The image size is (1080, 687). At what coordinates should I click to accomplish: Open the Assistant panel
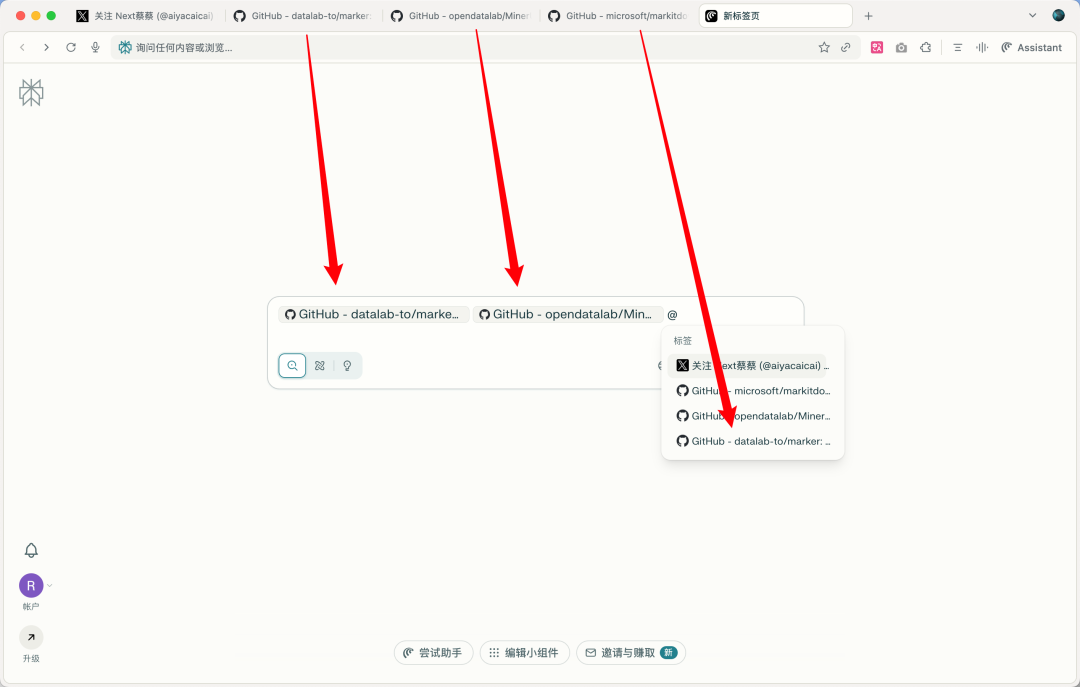[1031, 47]
